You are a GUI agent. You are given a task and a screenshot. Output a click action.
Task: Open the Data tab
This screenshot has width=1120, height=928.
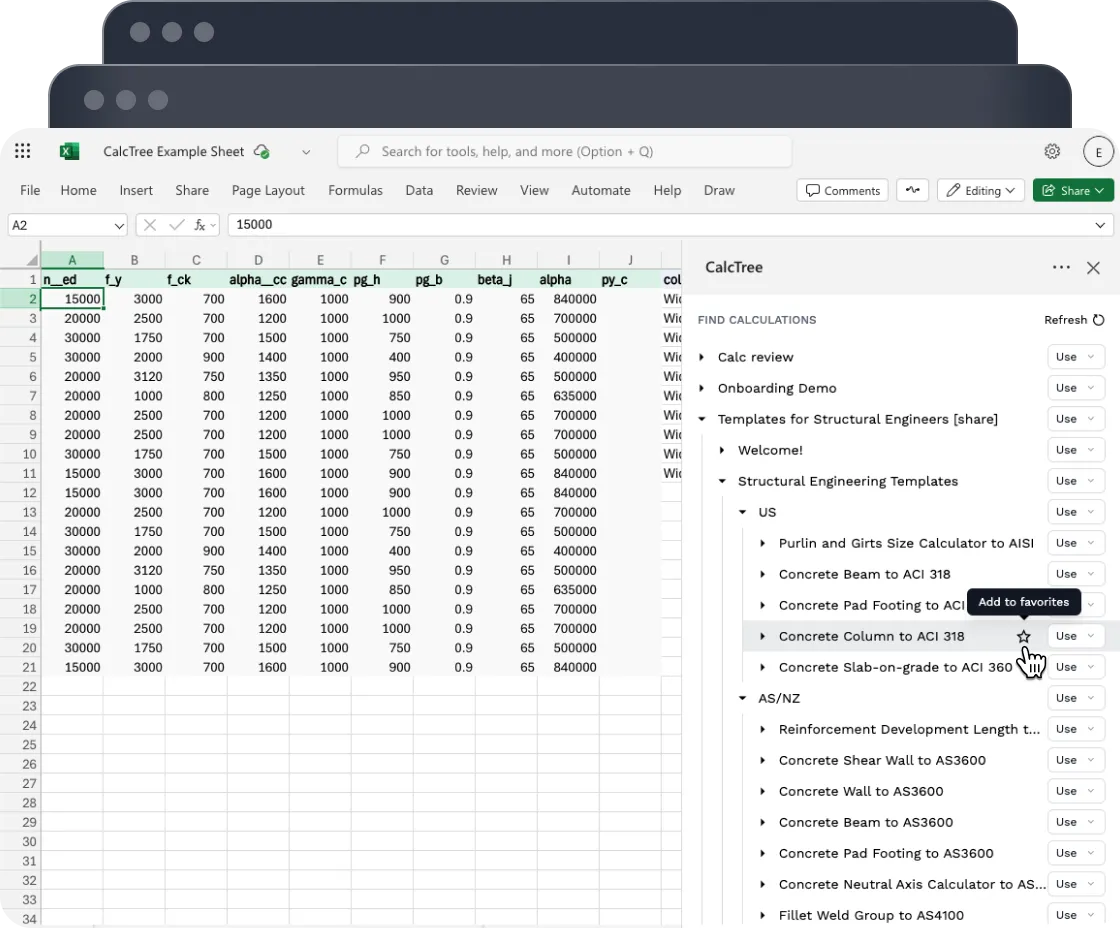click(x=419, y=190)
